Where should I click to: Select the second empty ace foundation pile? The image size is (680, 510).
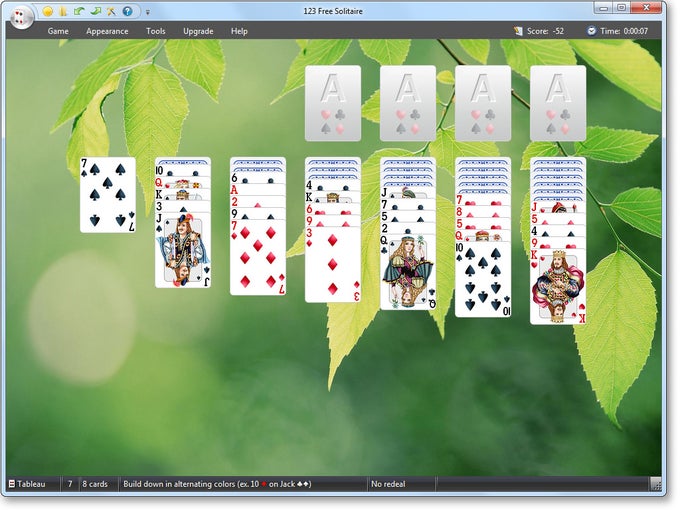(408, 103)
